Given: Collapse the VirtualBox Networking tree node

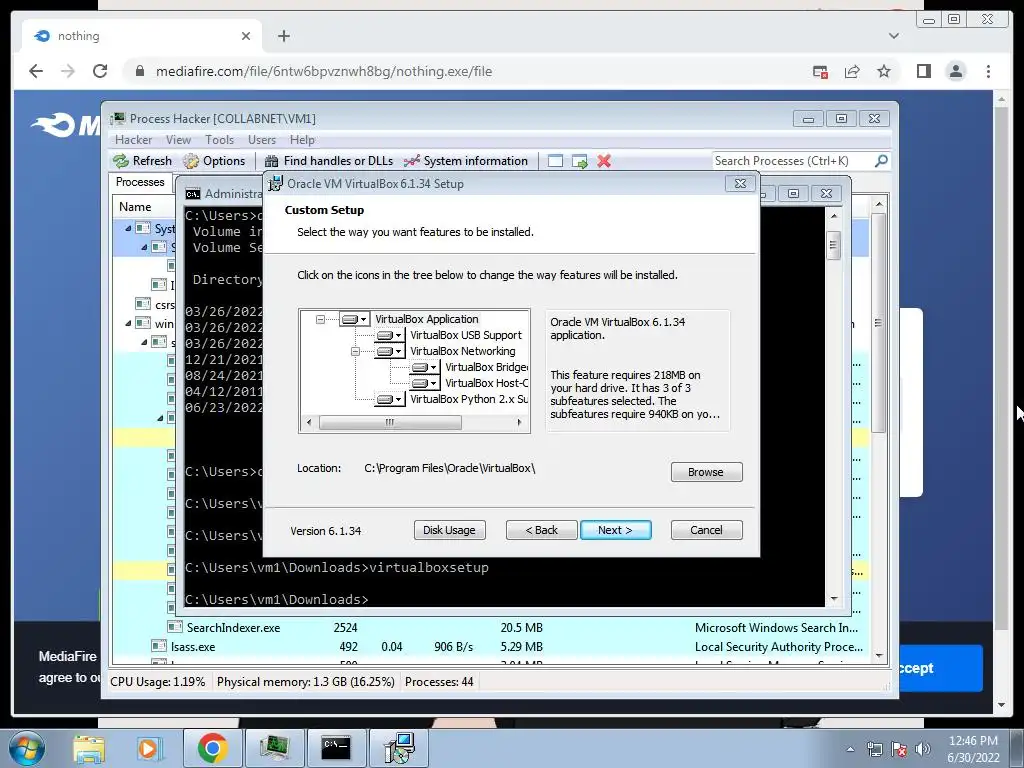Looking at the screenshot, I should [x=355, y=351].
